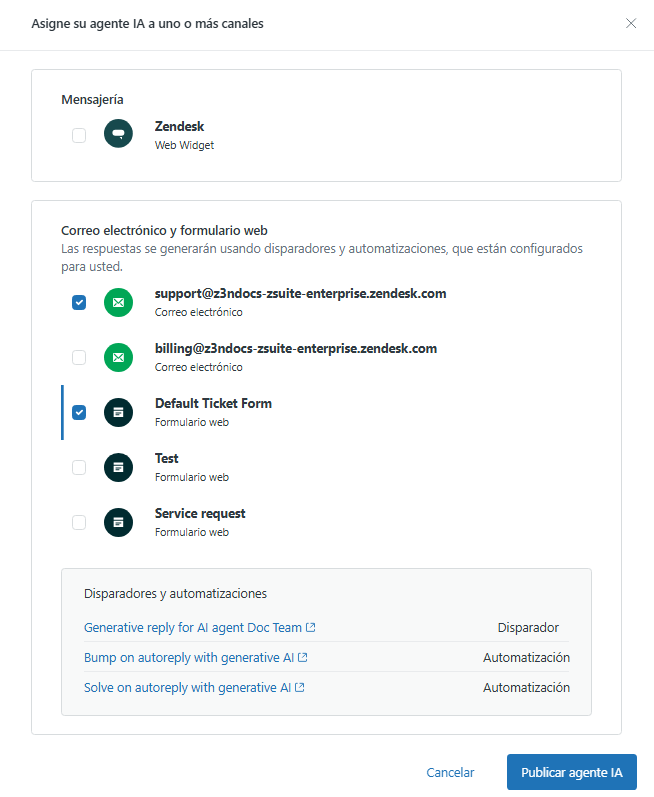The width and height of the screenshot is (654, 797).
Task: Click external link icon beside Solve on autoreply
Action: (x=300, y=688)
